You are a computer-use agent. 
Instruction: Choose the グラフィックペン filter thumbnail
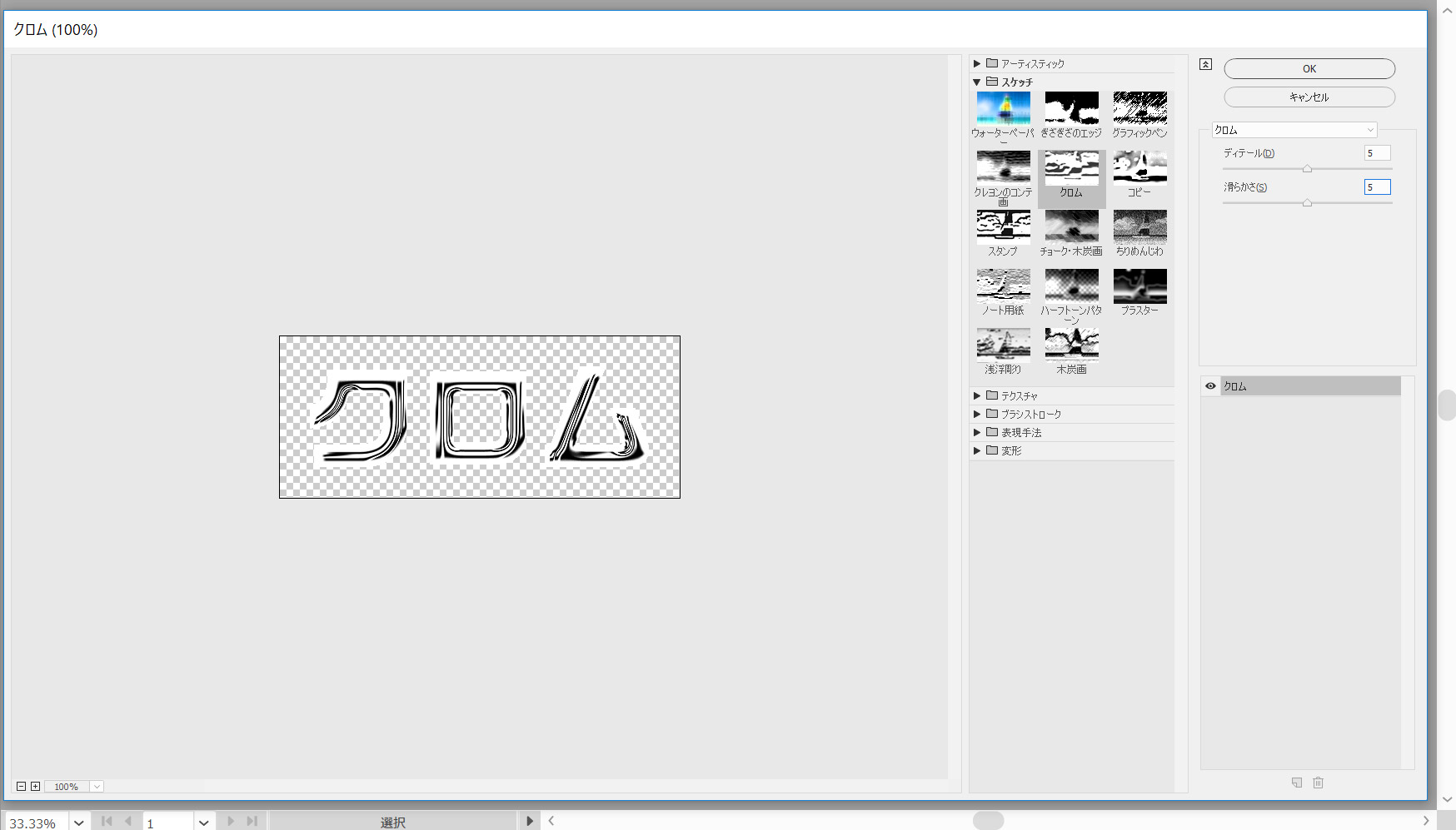[x=1139, y=108]
